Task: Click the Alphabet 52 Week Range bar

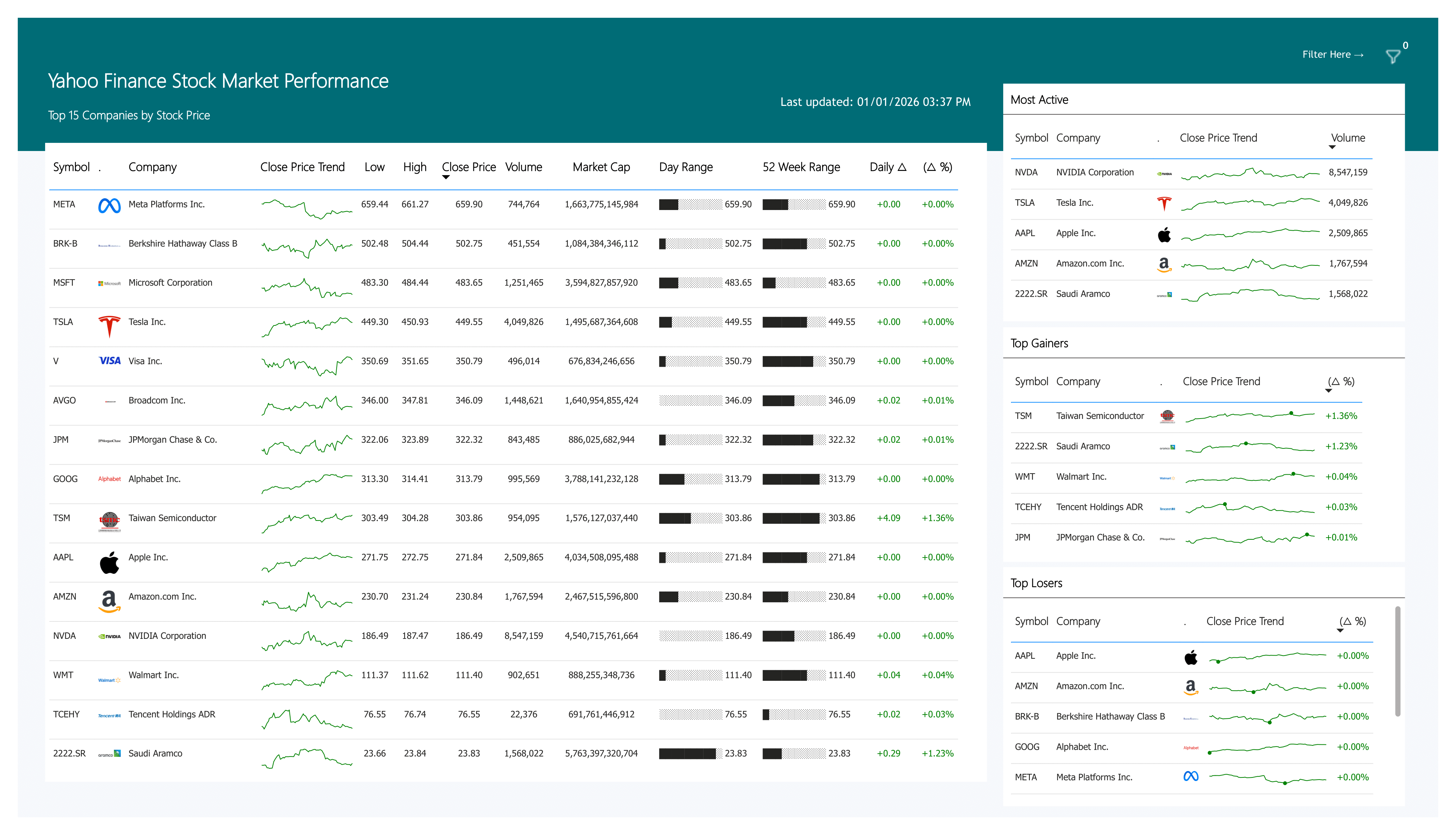Action: [x=794, y=479]
